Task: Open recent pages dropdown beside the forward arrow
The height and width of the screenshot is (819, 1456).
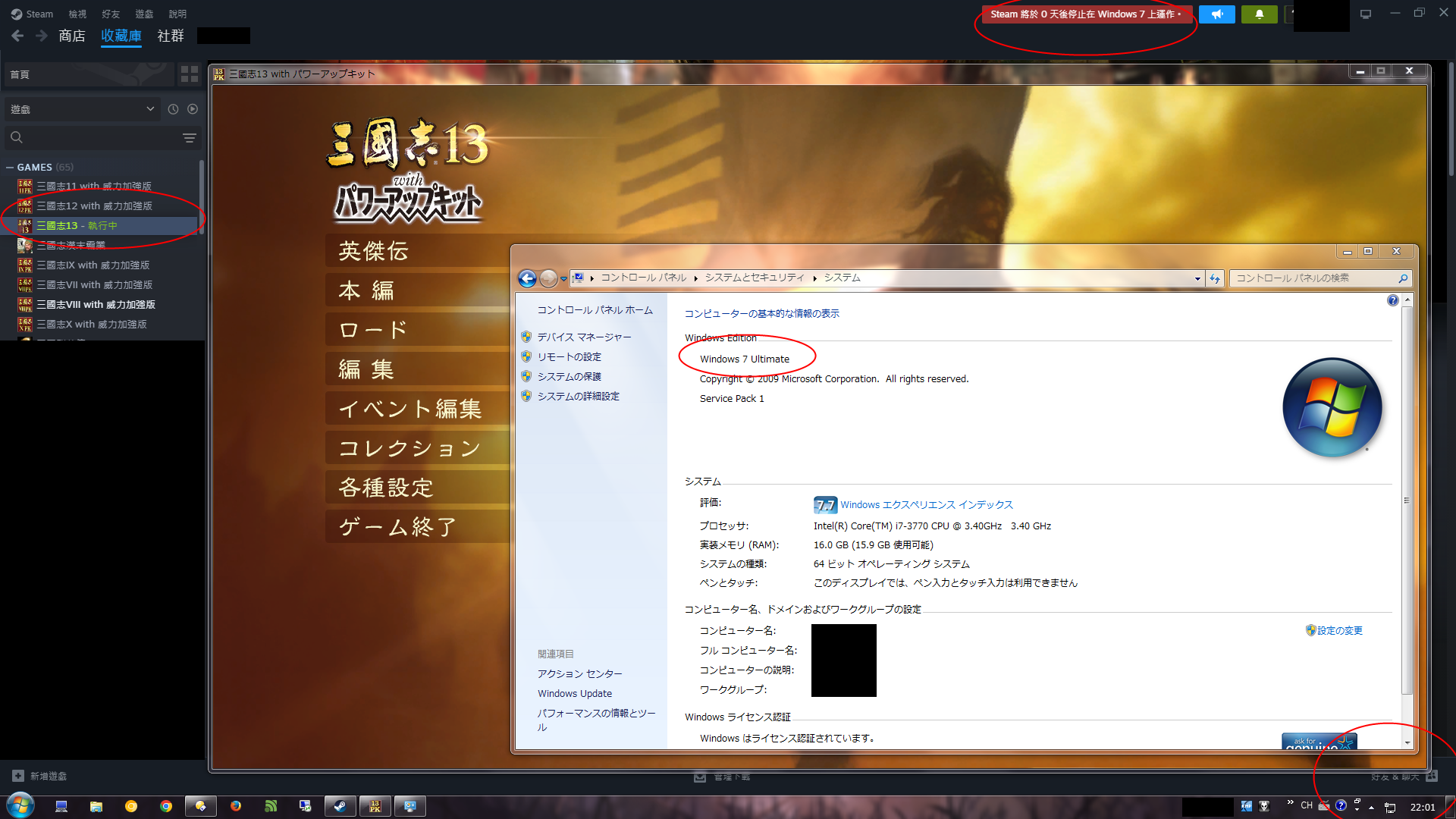Action: point(563,279)
